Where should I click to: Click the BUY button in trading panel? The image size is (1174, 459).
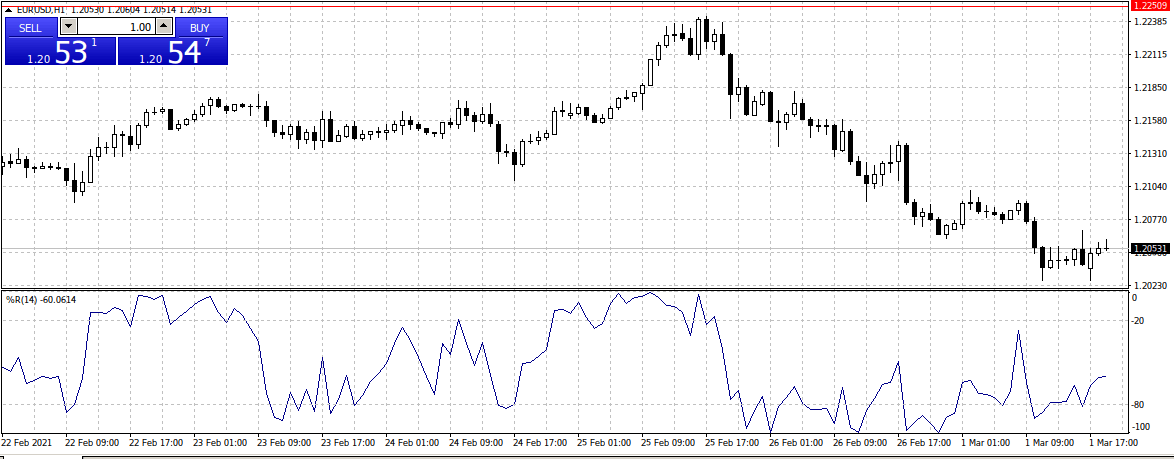tap(200, 27)
